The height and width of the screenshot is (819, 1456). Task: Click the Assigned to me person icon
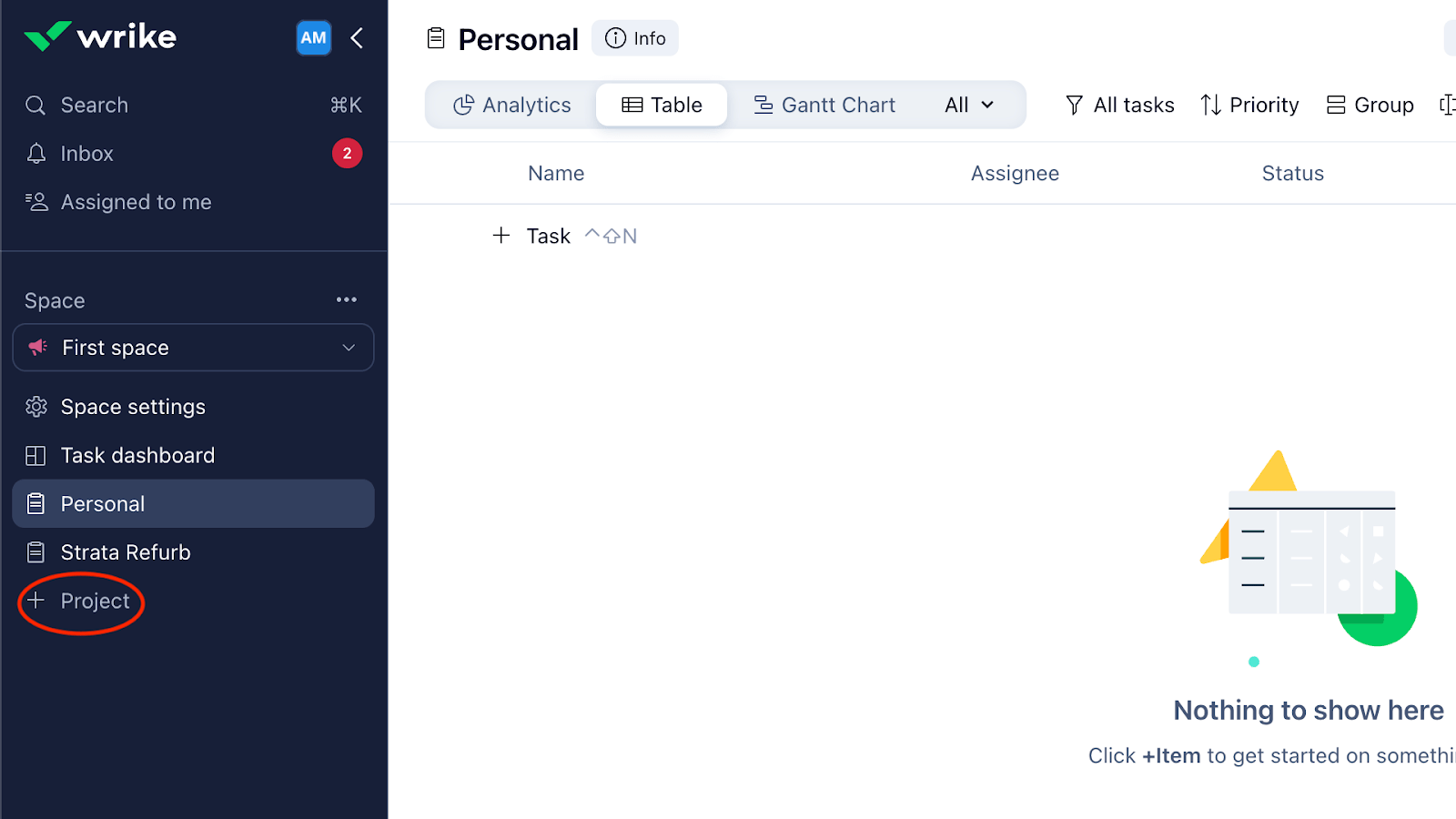[36, 202]
